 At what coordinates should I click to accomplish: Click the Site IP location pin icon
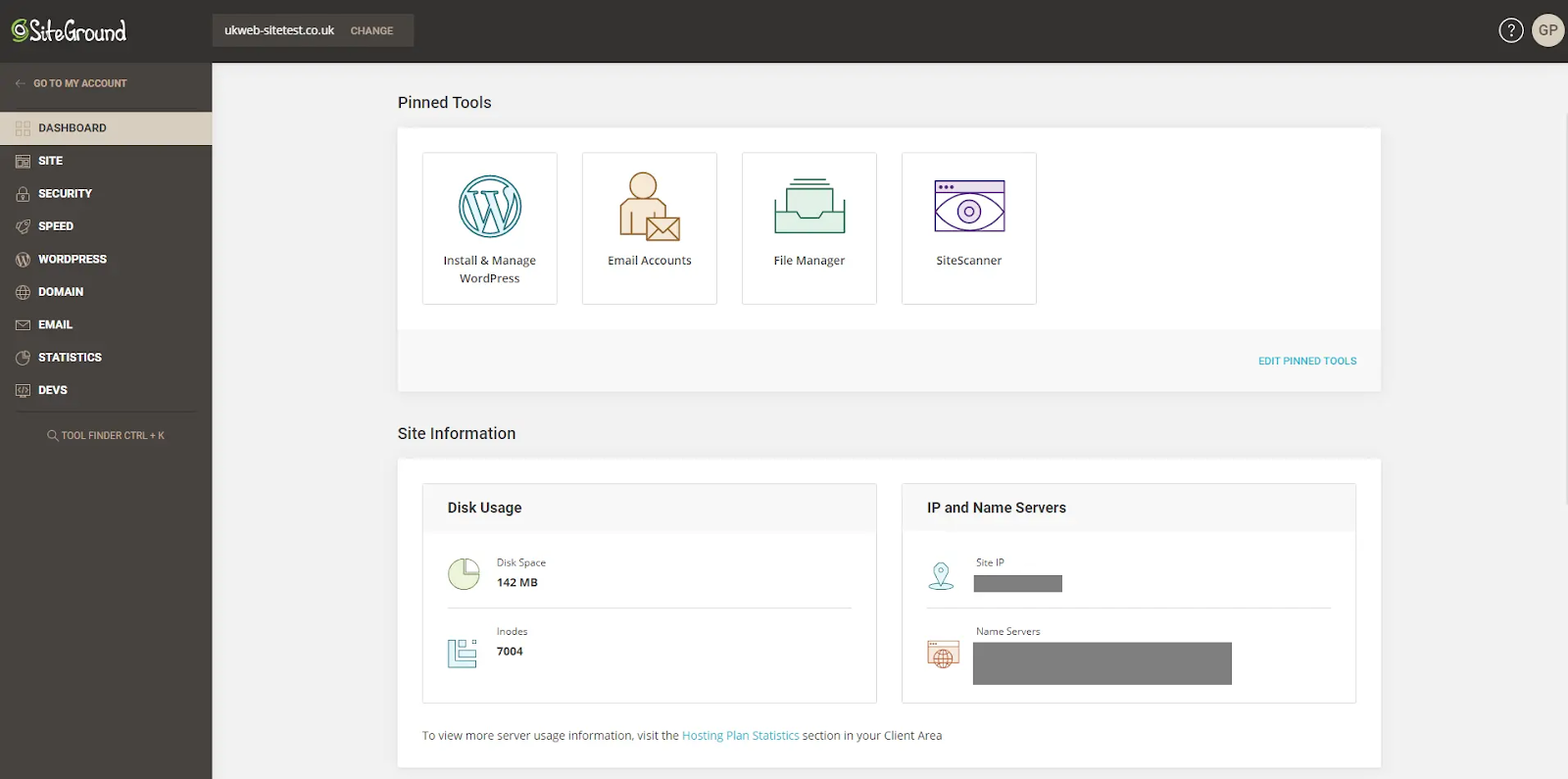pyautogui.click(x=941, y=575)
